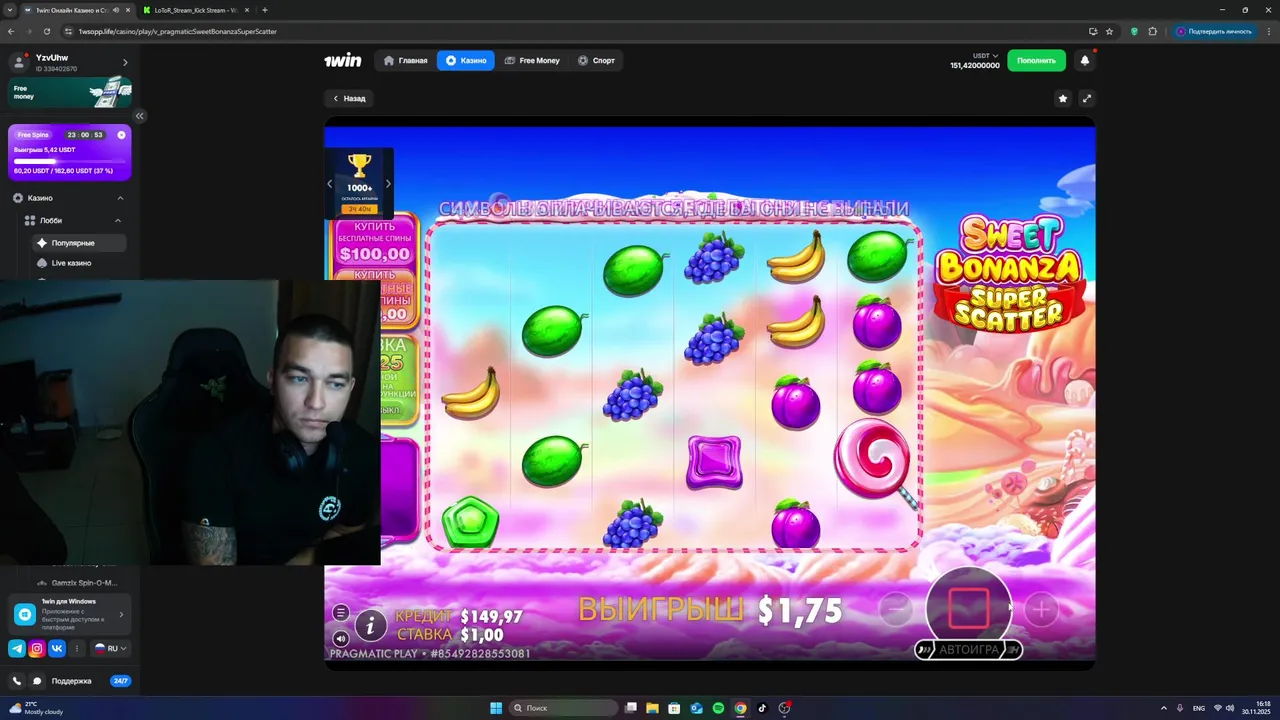Click the green Пополнить deposit button

click(x=1036, y=60)
